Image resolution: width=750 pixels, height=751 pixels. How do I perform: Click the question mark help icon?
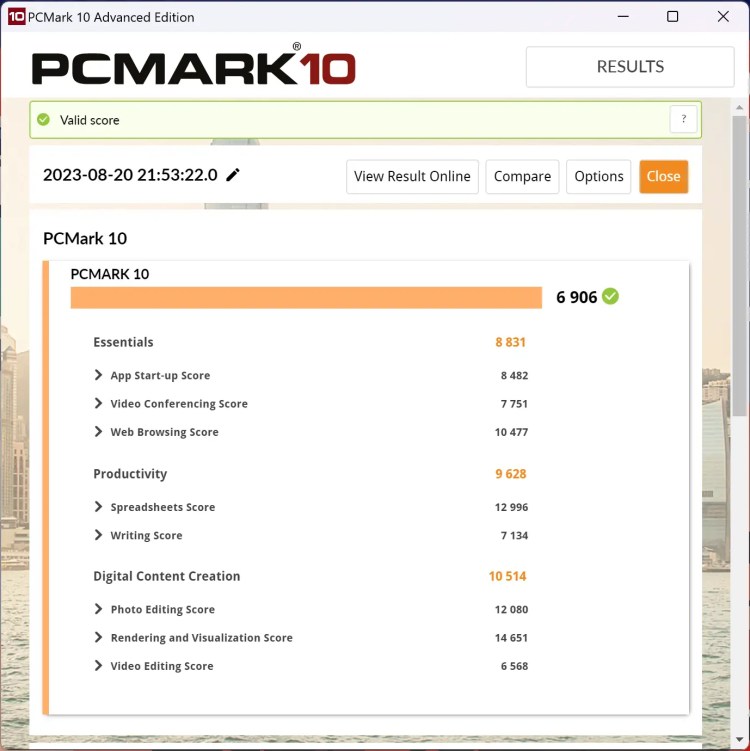683,119
